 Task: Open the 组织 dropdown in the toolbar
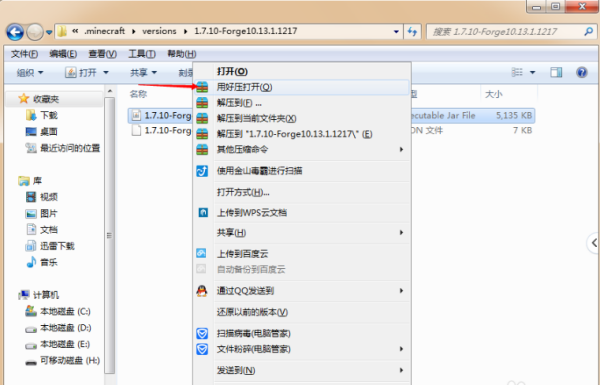[30, 72]
